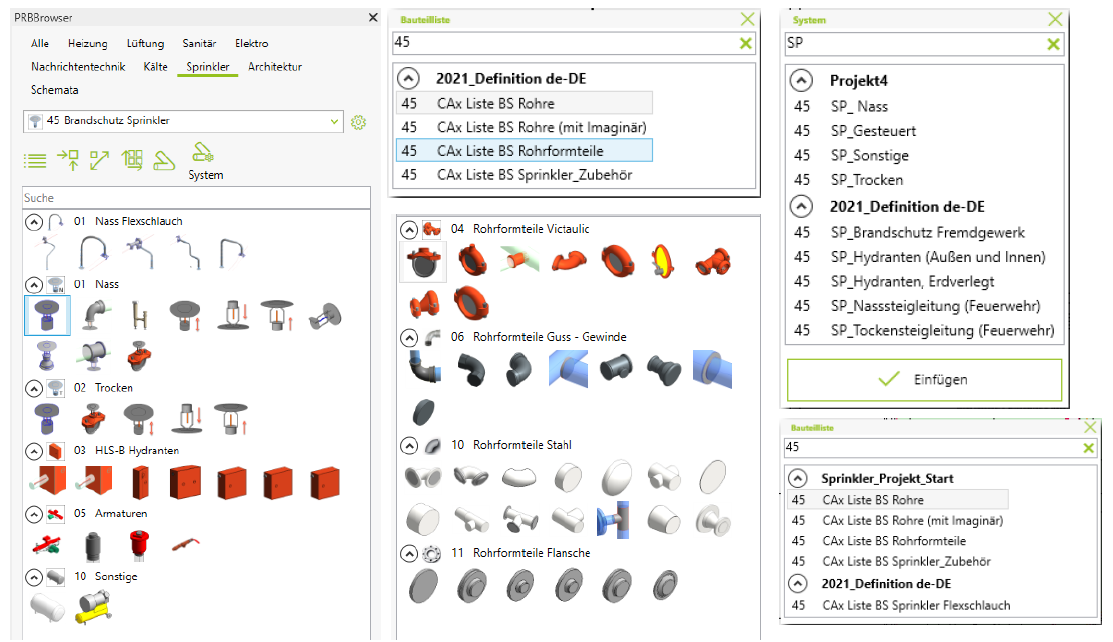Collapse the 02 Trocken group
Screen dimensions: 1113x642
(34, 388)
